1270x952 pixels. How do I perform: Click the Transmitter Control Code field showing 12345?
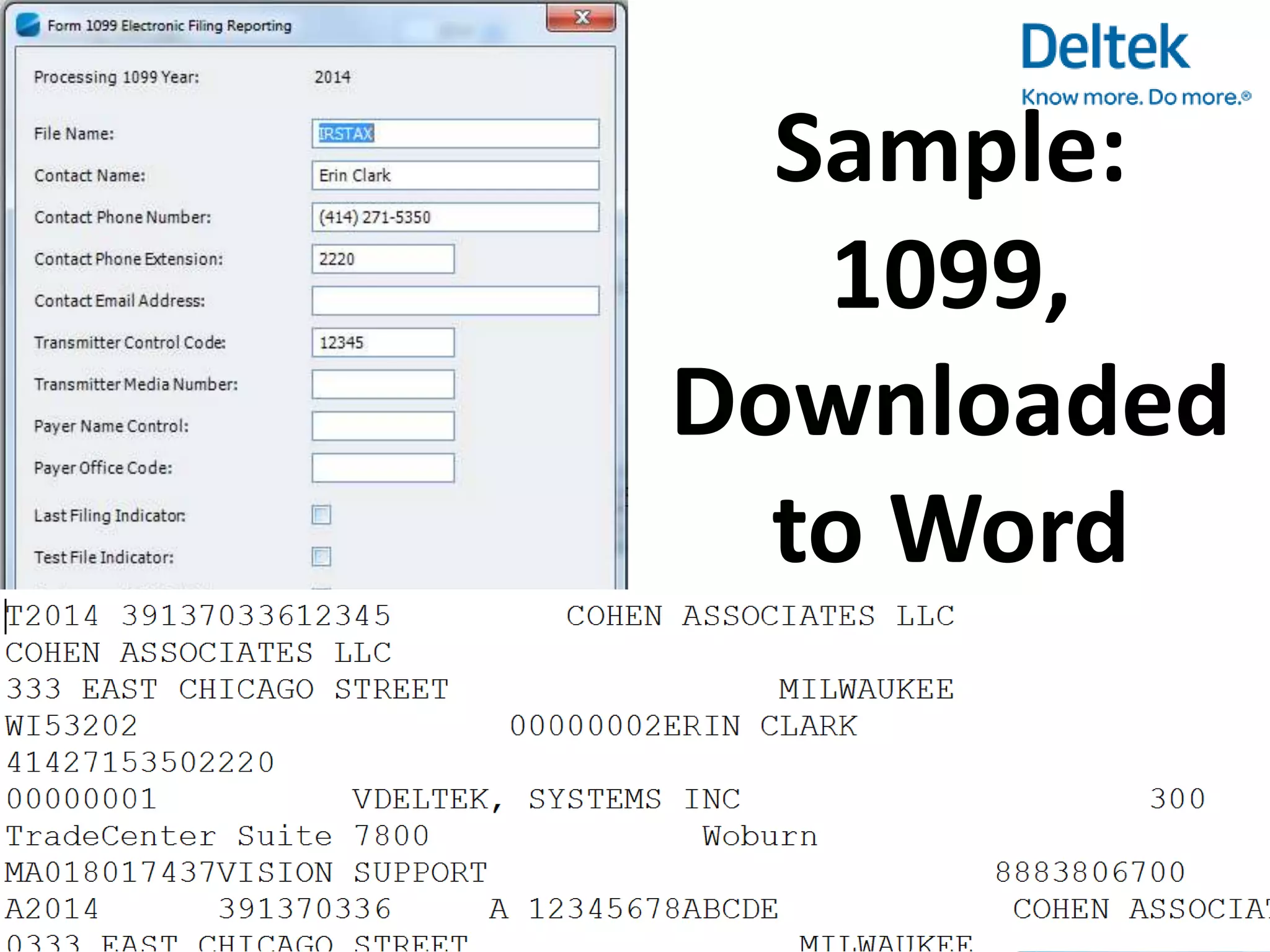383,343
